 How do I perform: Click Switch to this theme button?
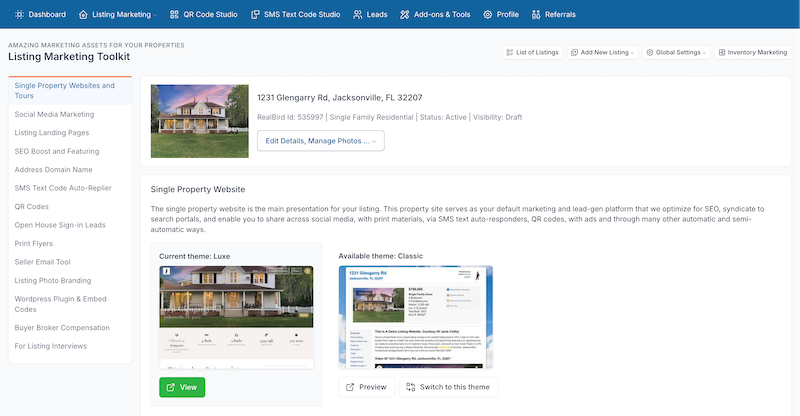coord(448,387)
